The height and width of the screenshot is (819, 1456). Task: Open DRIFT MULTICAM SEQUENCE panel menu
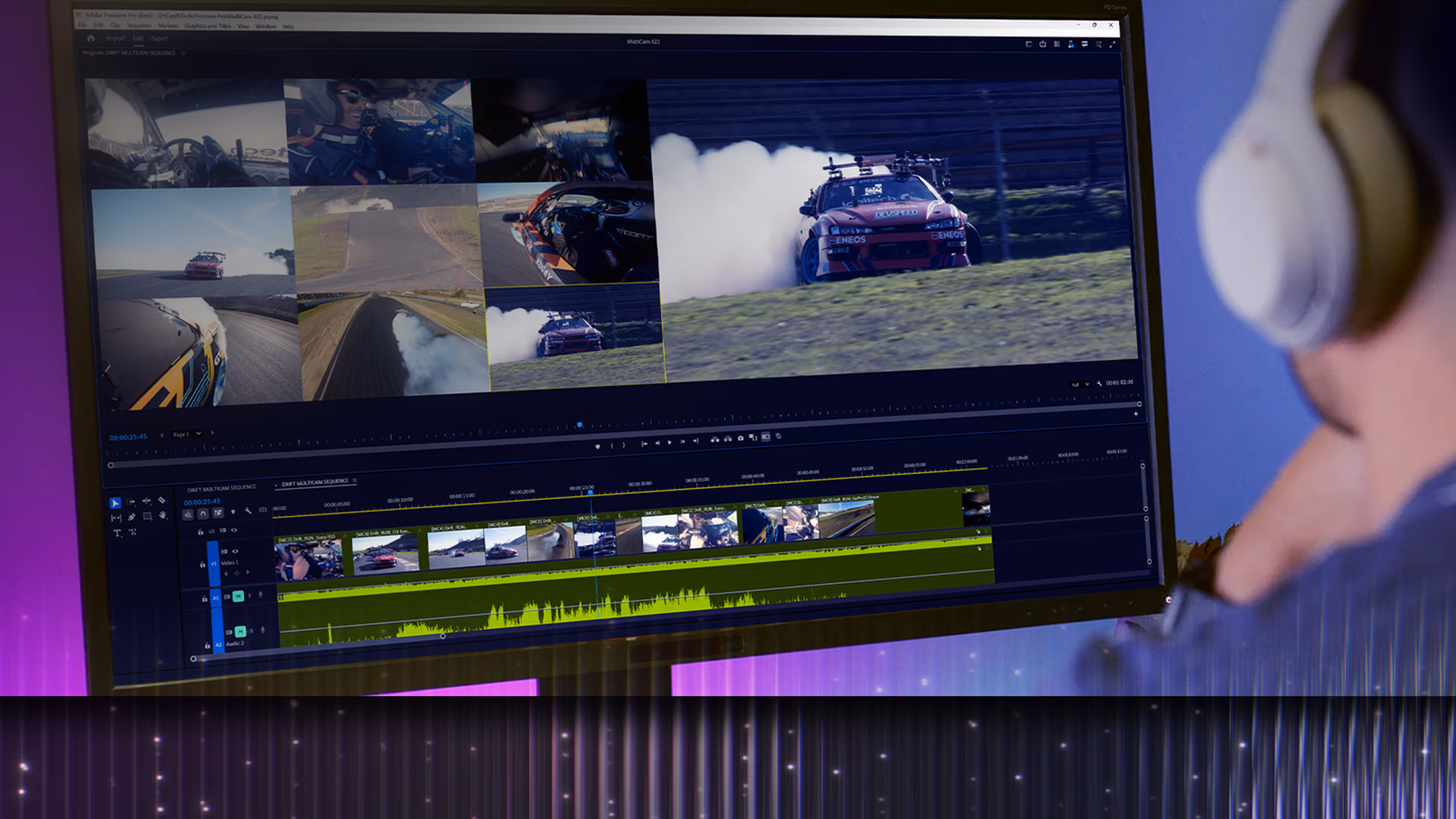click(x=355, y=480)
